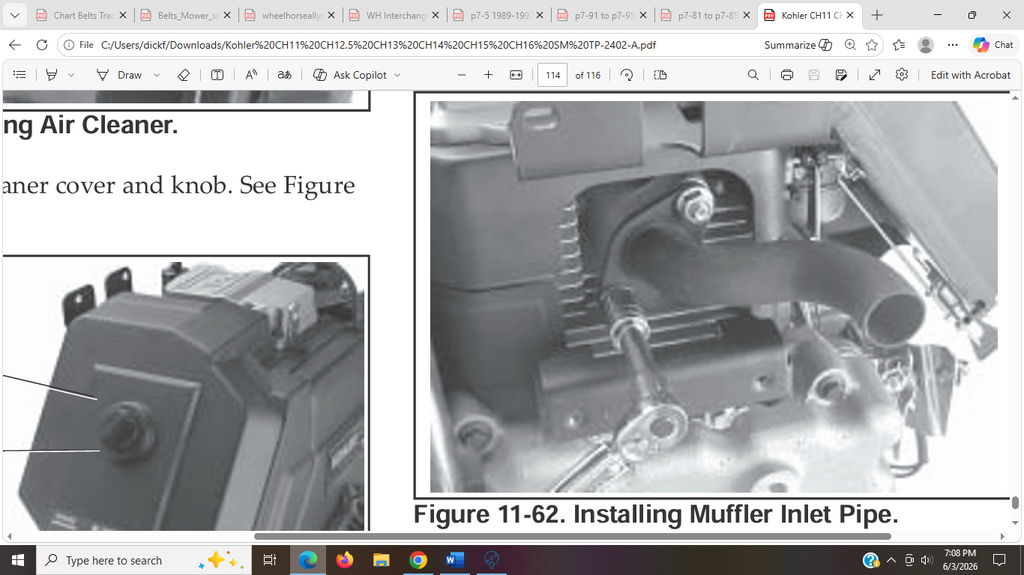Viewport: 1024px width, 575px height.
Task: Print the PDF document
Action: coord(787,75)
